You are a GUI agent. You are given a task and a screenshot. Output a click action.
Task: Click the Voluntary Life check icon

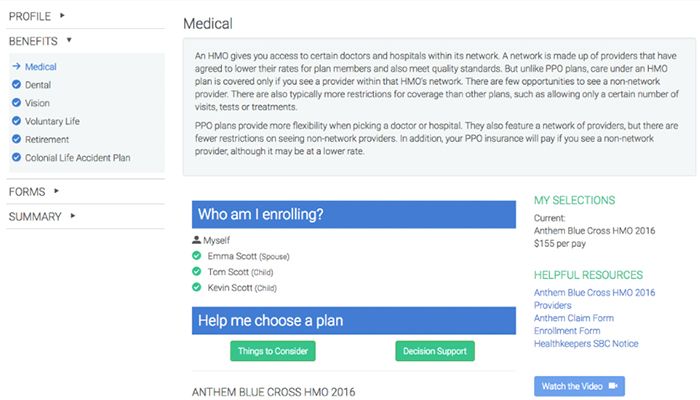pyautogui.click(x=16, y=121)
